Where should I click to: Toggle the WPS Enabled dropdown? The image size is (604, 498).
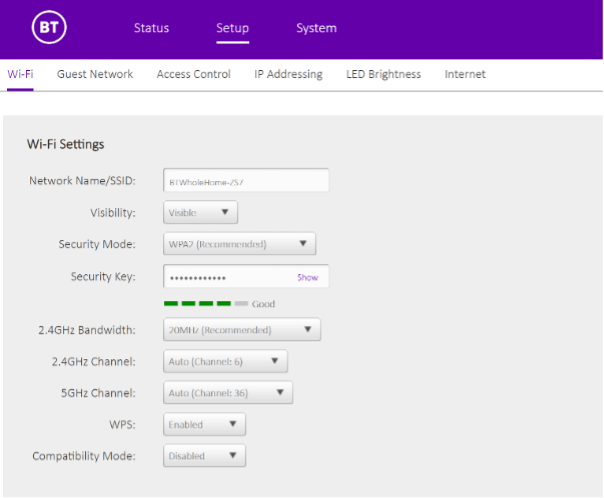[204, 425]
